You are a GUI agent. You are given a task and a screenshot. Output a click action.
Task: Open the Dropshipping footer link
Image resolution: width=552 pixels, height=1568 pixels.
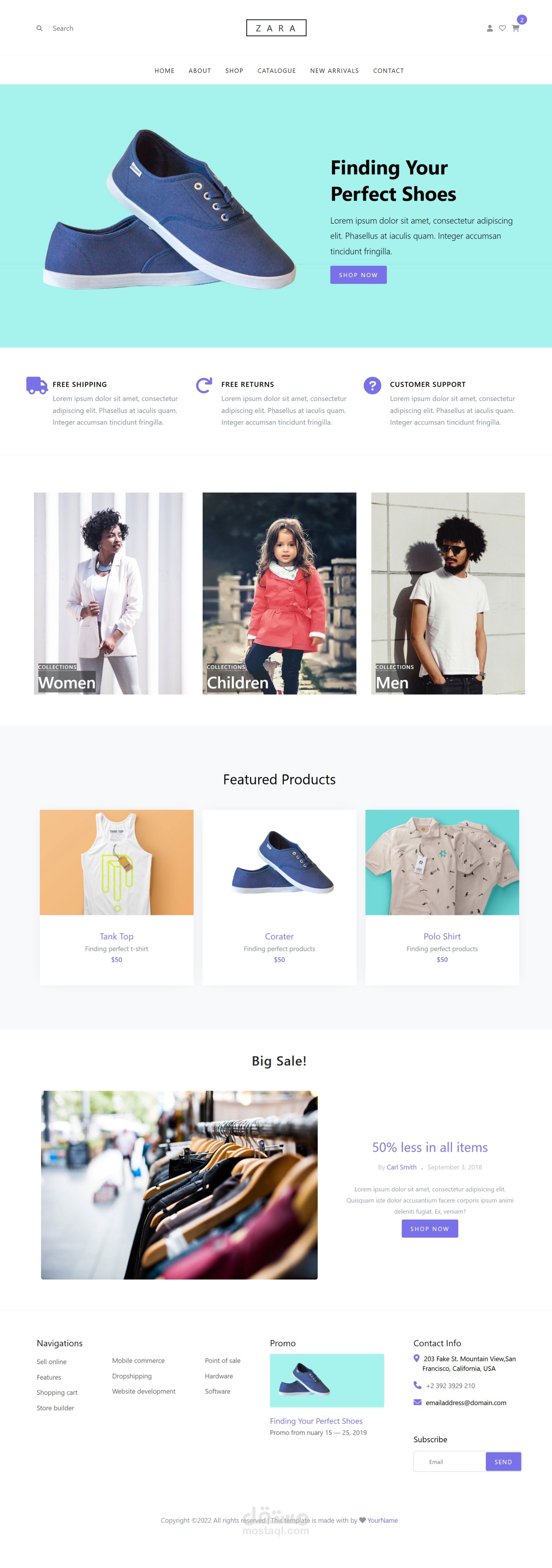(x=132, y=1376)
